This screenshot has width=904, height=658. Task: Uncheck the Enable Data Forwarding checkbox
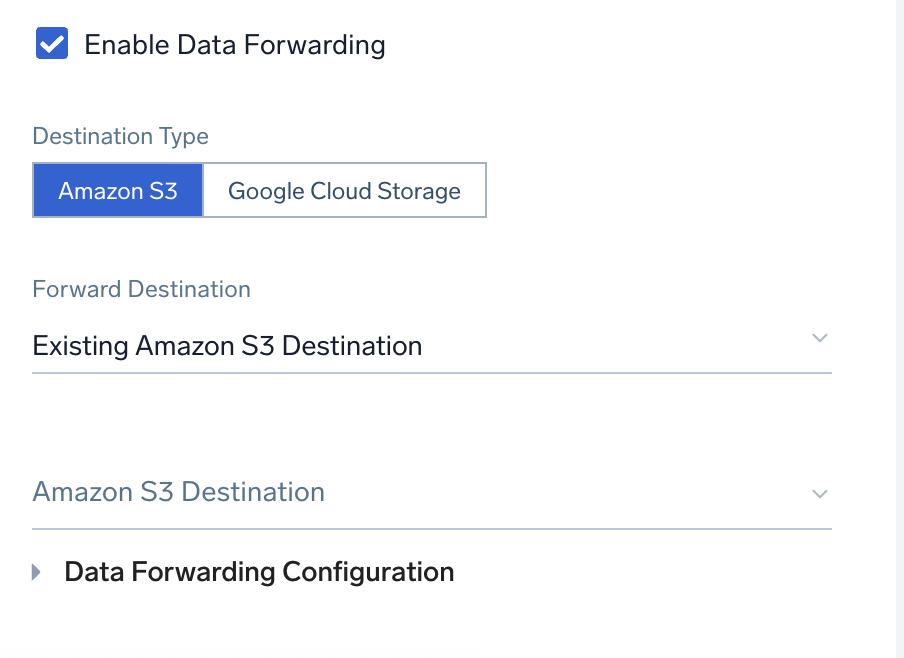click(52, 43)
